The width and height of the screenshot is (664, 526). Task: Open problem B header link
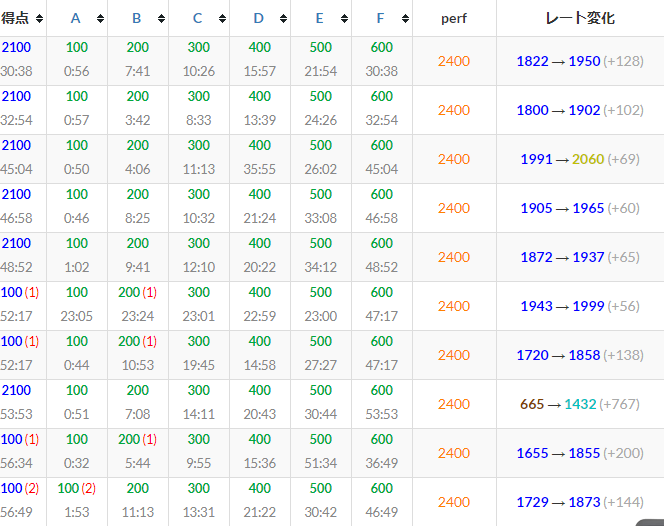(136, 18)
